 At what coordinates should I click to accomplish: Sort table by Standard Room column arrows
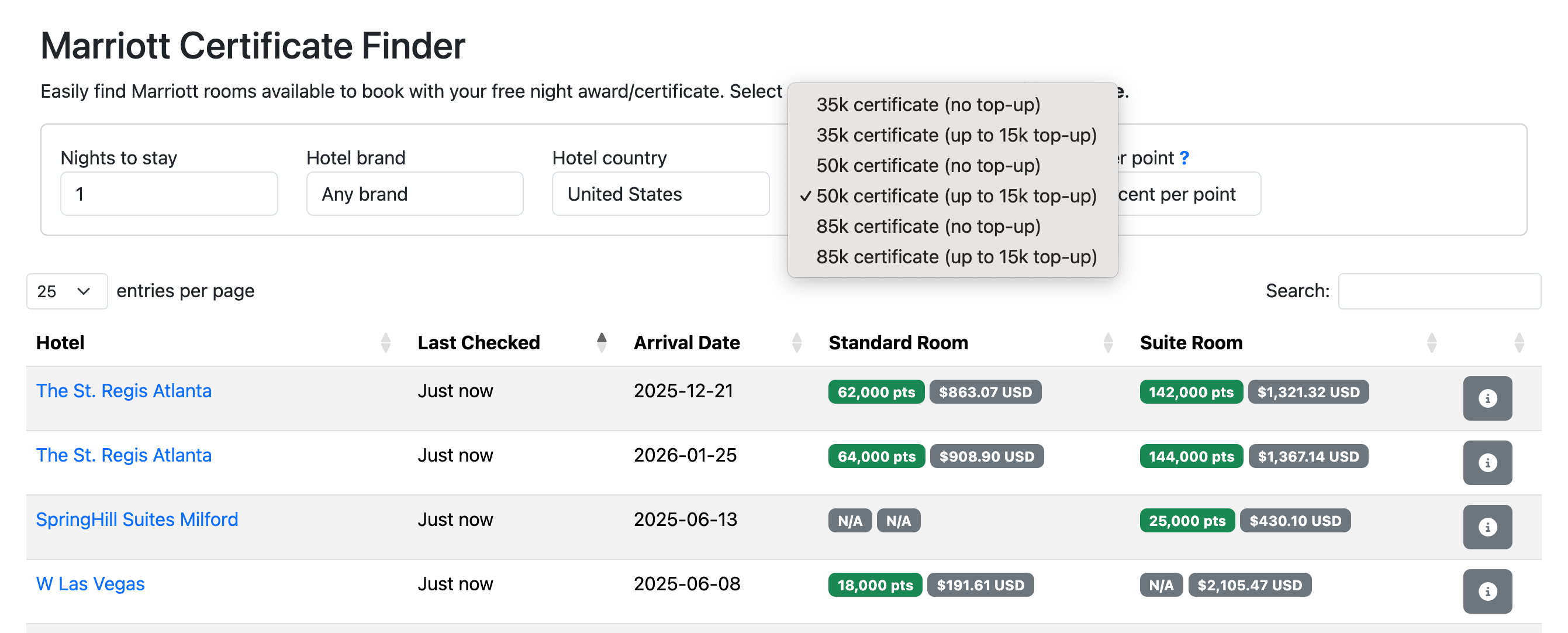point(1108,342)
